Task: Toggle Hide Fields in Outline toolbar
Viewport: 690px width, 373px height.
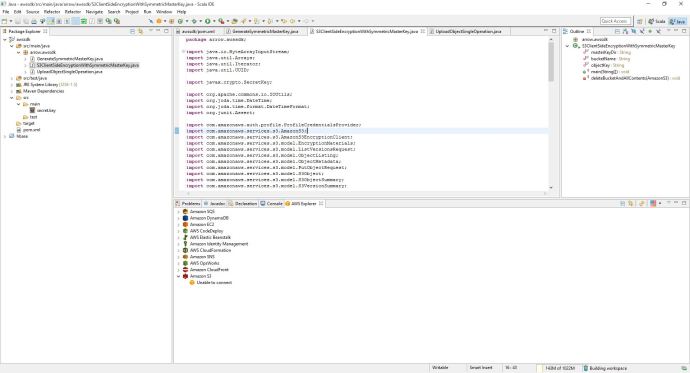Action: 634,31
